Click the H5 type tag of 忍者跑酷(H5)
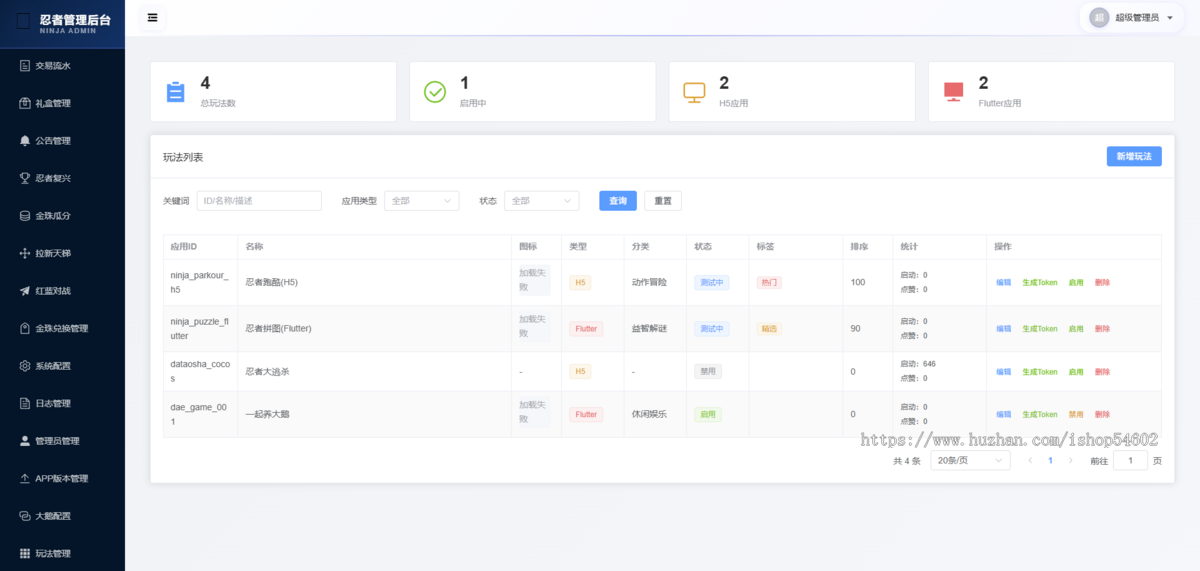The height and width of the screenshot is (571, 1200). point(580,282)
